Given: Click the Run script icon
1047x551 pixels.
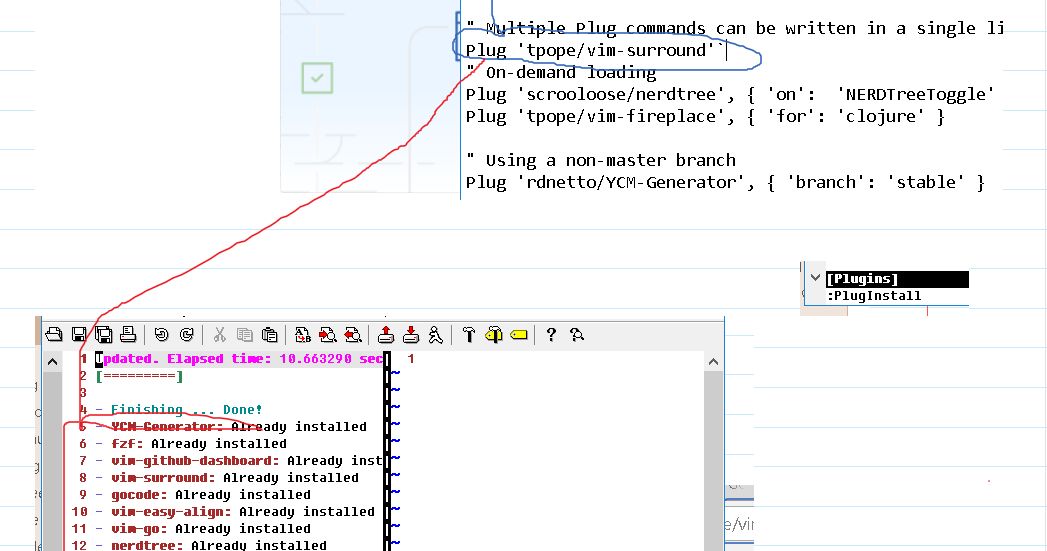Looking at the screenshot, I should (435, 335).
